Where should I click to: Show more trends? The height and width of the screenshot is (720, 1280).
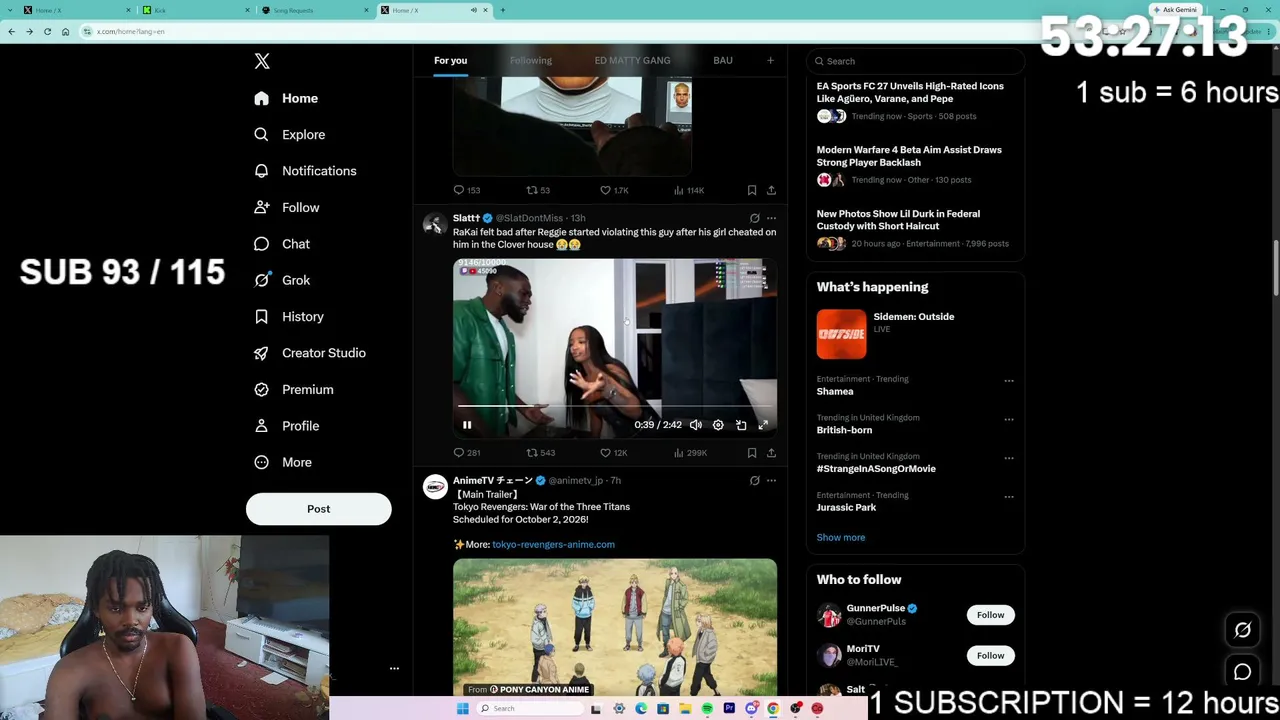[841, 538]
